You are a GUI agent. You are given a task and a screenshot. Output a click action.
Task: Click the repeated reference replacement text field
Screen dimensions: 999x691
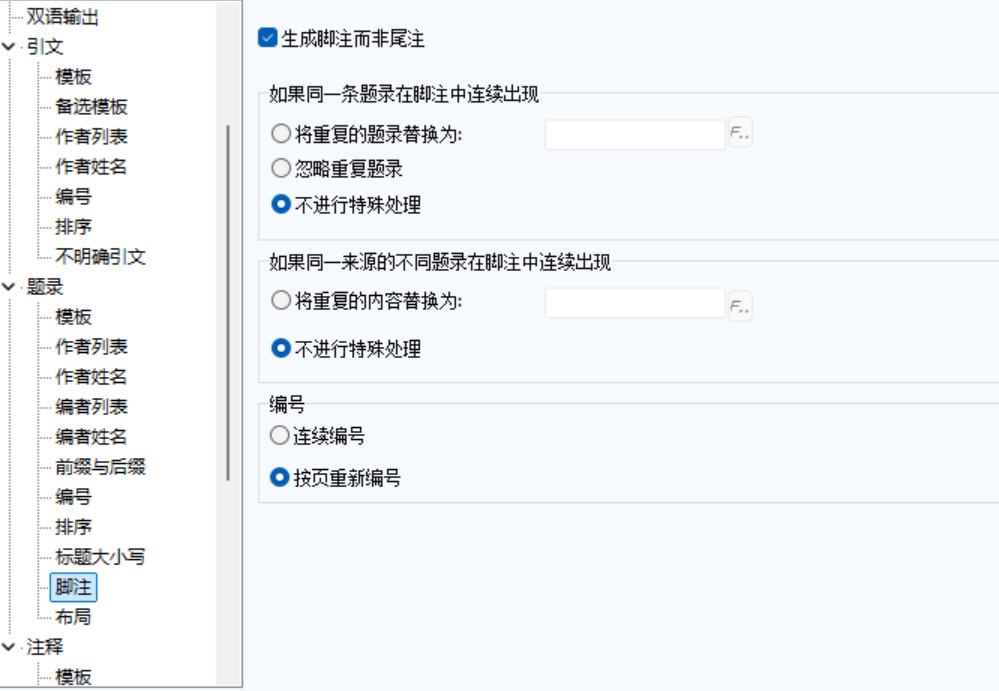(x=634, y=134)
